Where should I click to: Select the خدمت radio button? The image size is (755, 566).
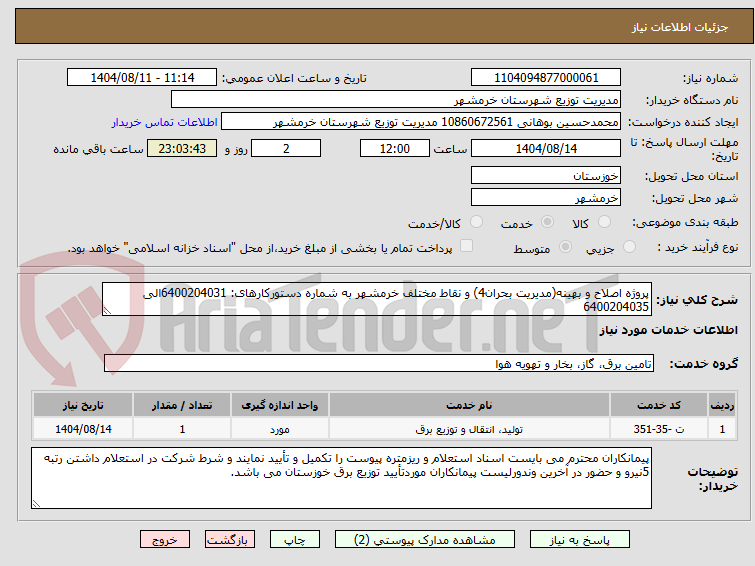tap(547, 222)
